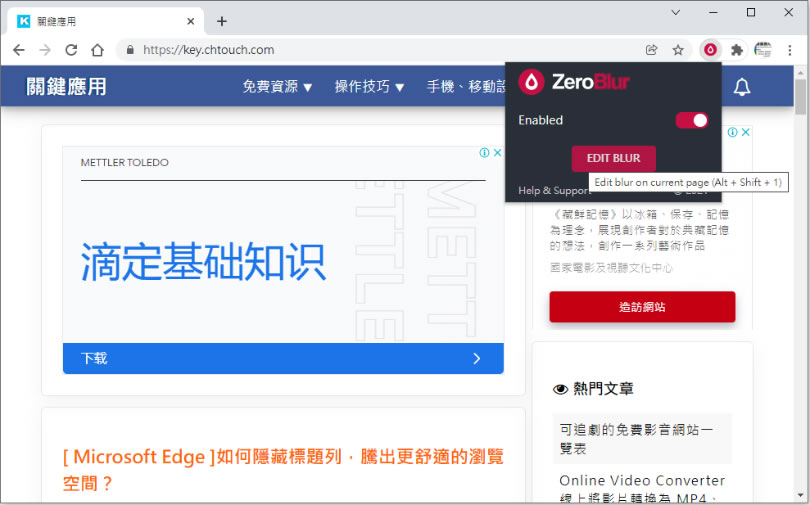Click the notification bell icon

pos(742,87)
